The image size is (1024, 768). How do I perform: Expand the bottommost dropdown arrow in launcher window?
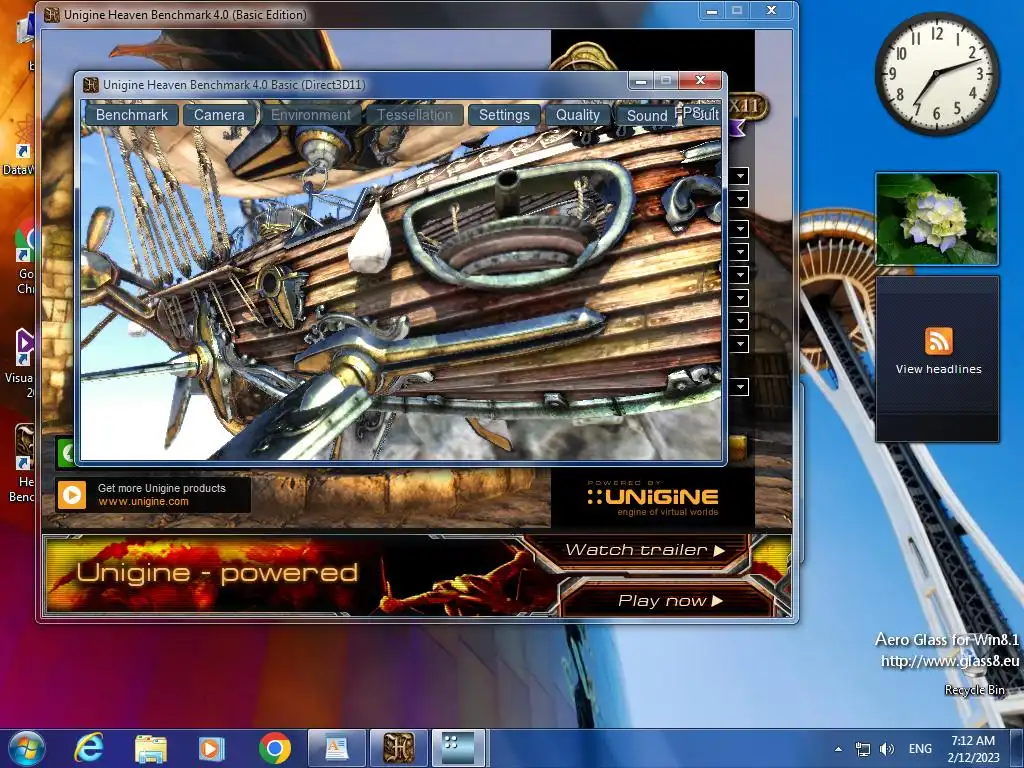click(741, 387)
